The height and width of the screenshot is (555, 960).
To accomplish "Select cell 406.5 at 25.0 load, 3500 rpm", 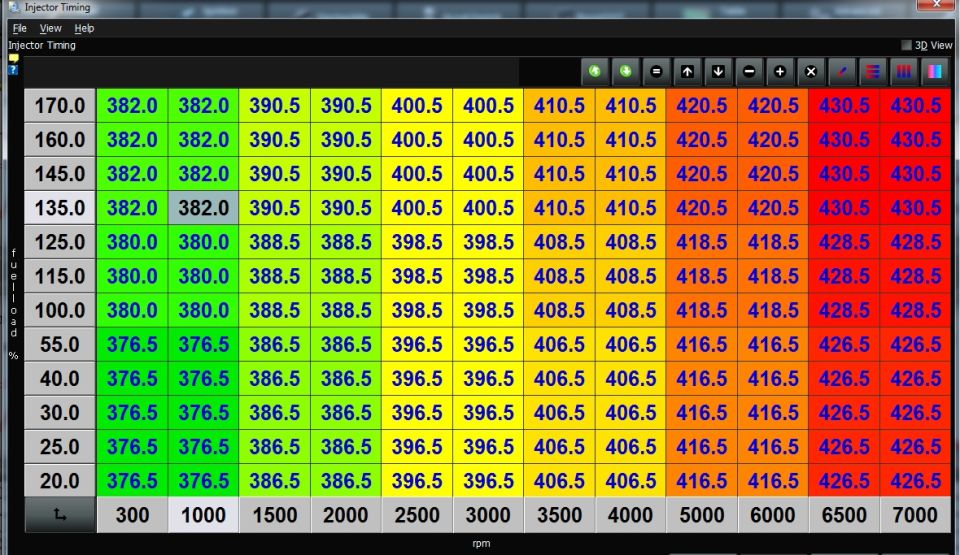I will pyautogui.click(x=559, y=447).
